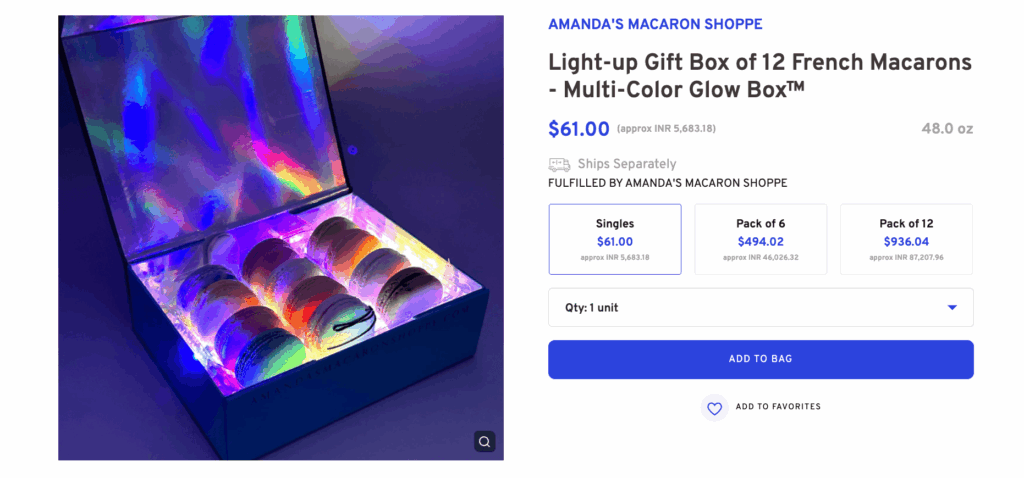Click approx INR 5,683.18 beside main price
The image size is (1024, 478).
[666, 129]
